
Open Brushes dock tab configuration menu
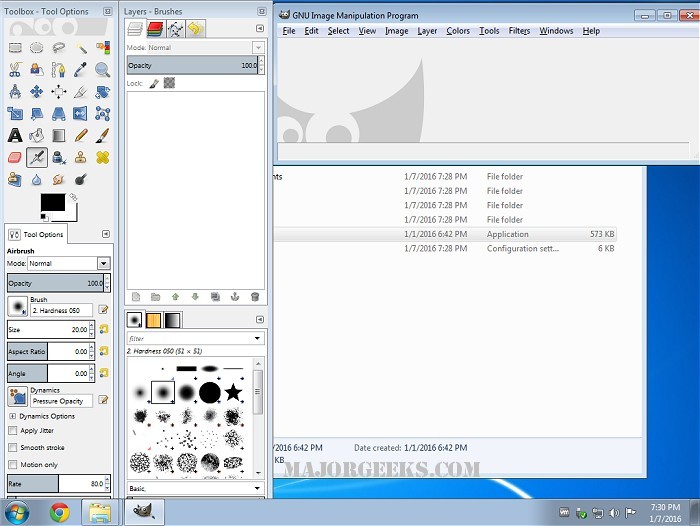pos(260,319)
